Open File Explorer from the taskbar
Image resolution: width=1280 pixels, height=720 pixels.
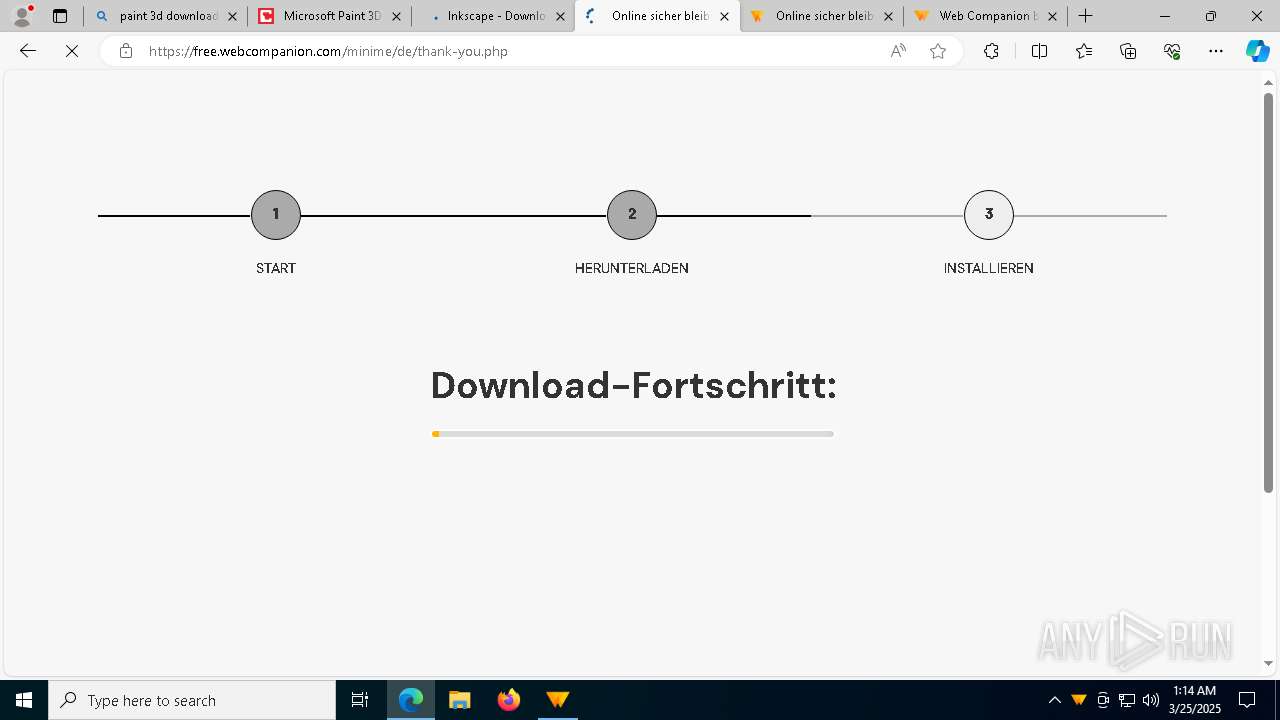pos(460,700)
